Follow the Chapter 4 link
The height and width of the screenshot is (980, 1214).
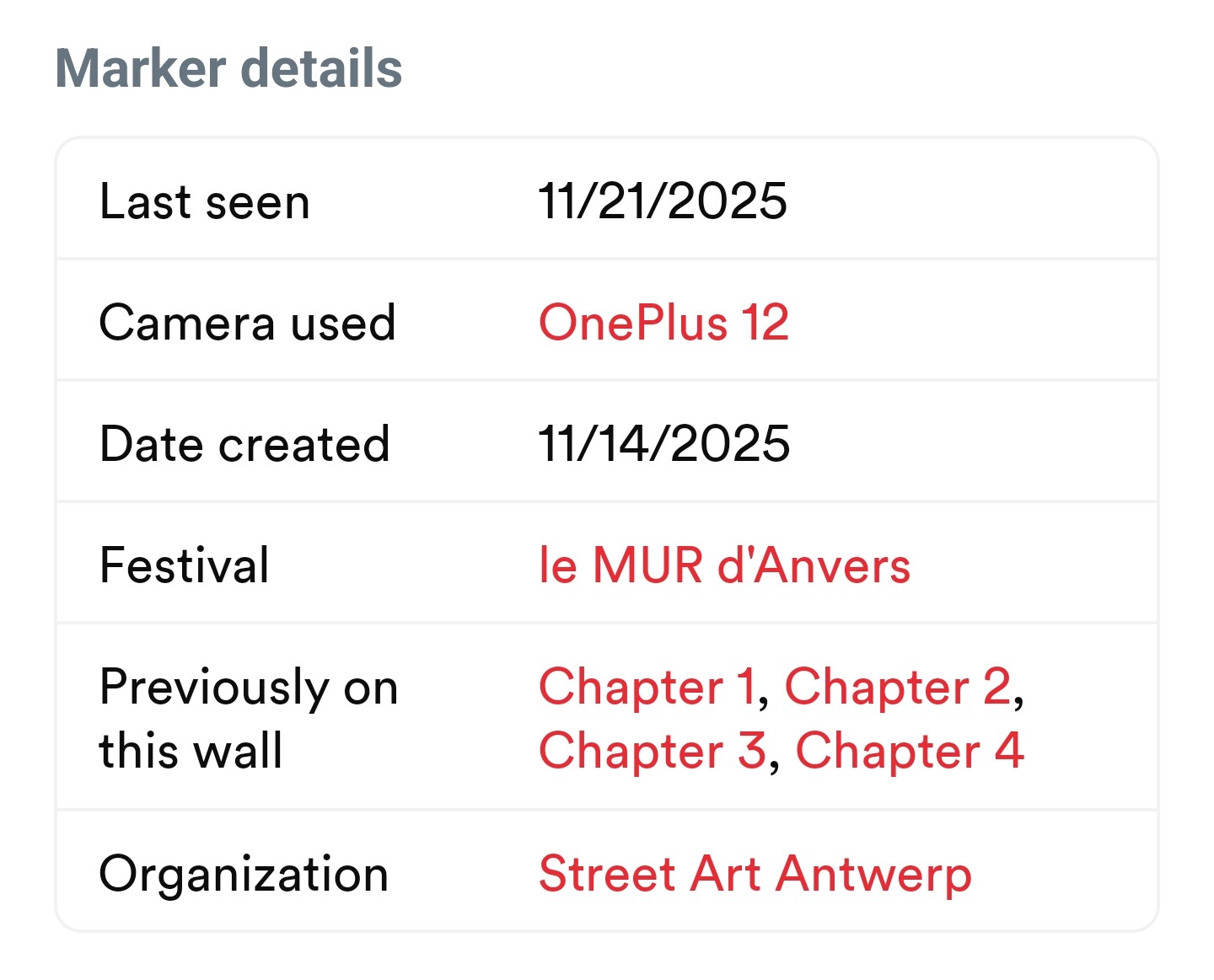click(910, 751)
